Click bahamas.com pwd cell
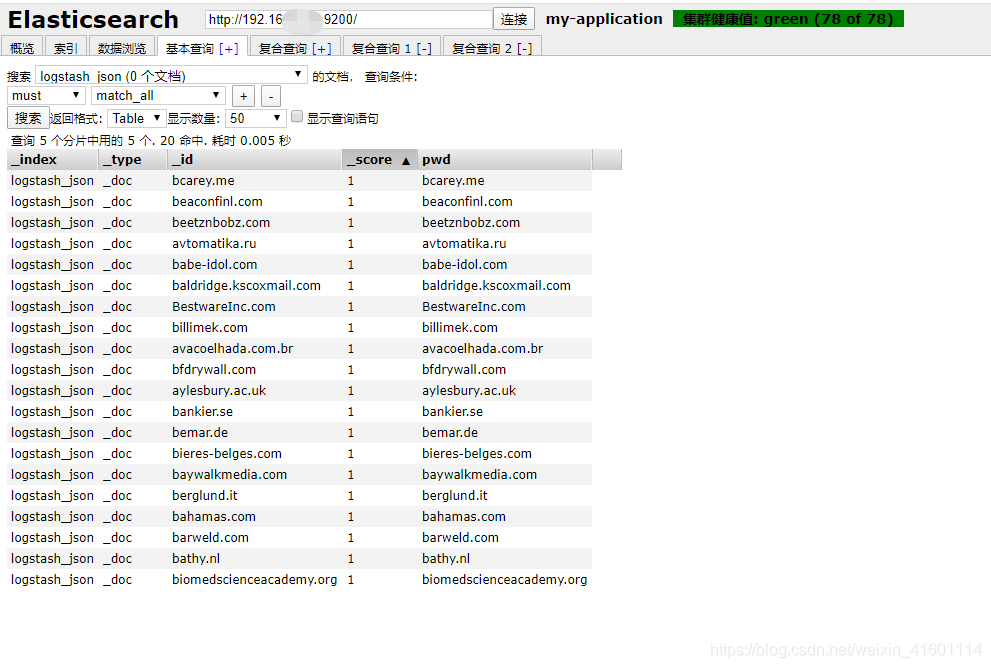This screenshot has height=668, width=991. click(x=504, y=516)
